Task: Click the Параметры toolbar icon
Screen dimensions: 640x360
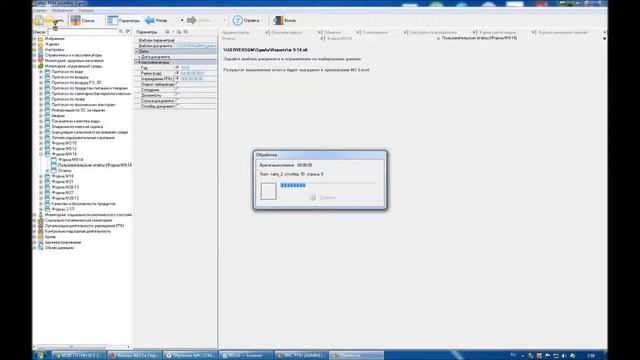Action: tap(112, 20)
